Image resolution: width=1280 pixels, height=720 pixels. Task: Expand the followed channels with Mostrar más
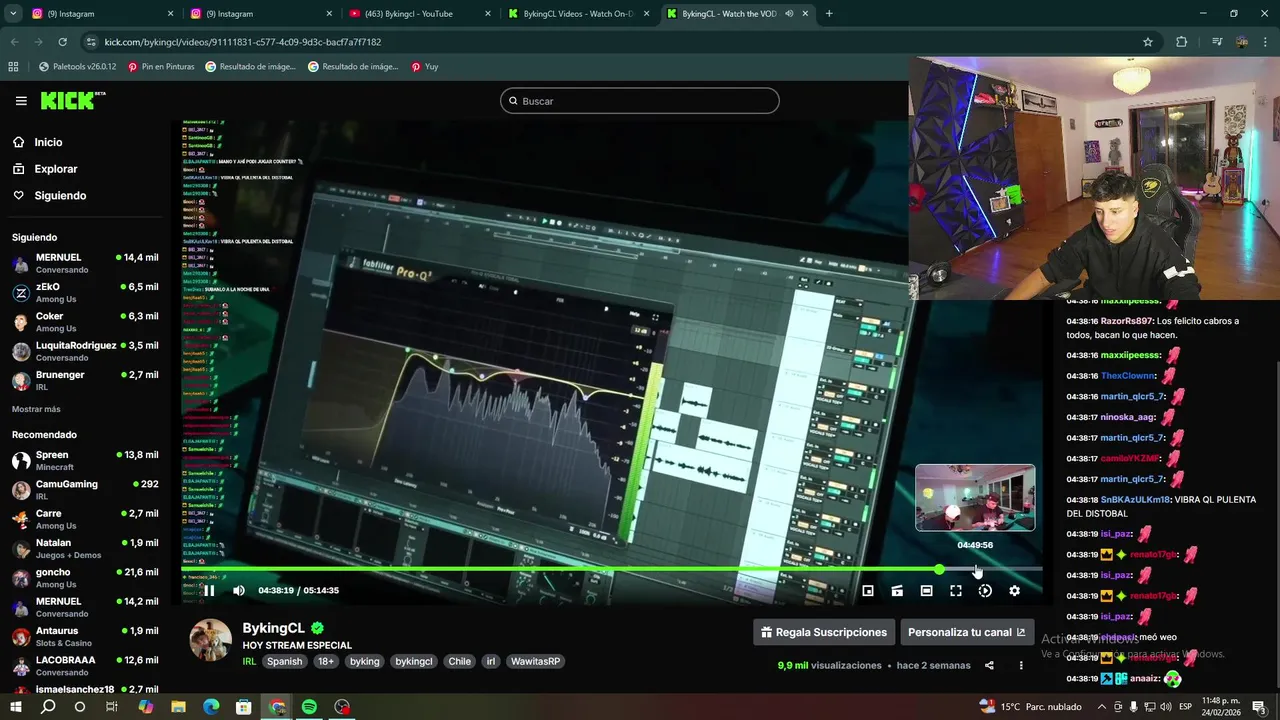pos(36,409)
